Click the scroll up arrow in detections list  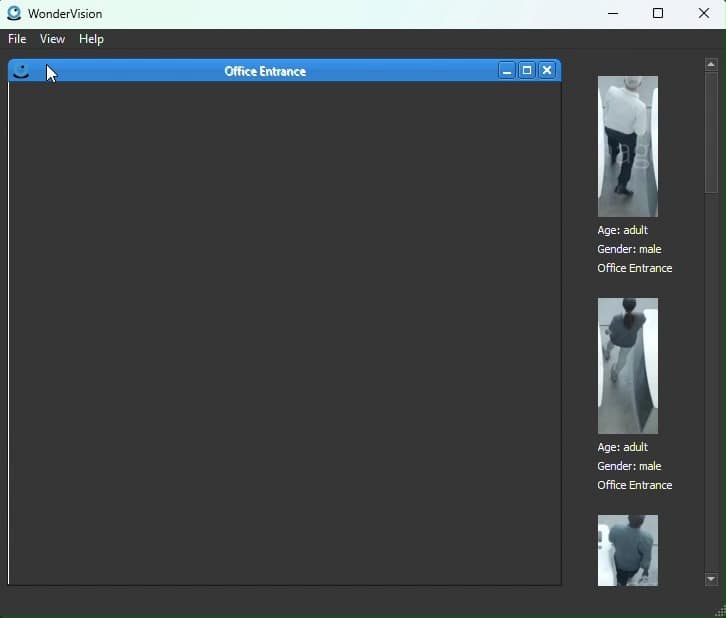[x=711, y=65]
